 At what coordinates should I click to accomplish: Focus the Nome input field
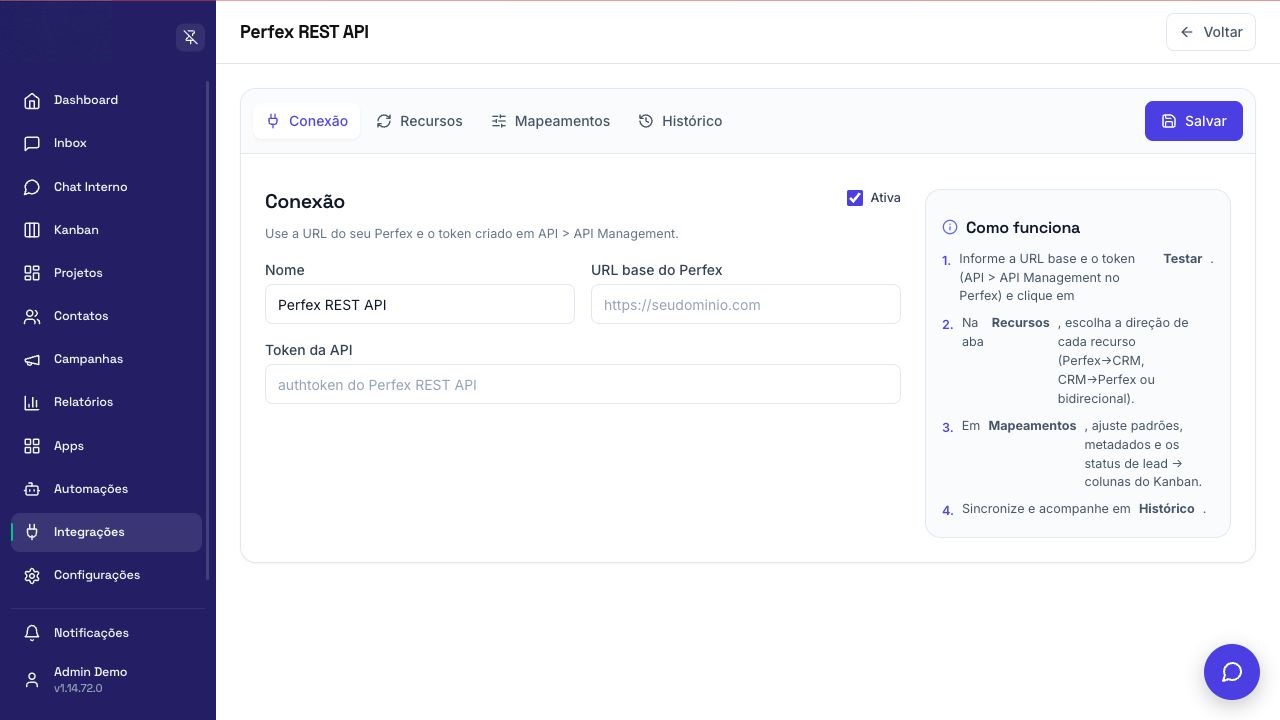pyautogui.click(x=420, y=304)
